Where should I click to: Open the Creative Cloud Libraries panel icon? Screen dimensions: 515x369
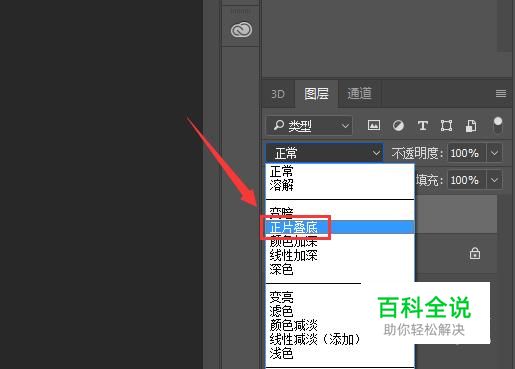coord(241,30)
